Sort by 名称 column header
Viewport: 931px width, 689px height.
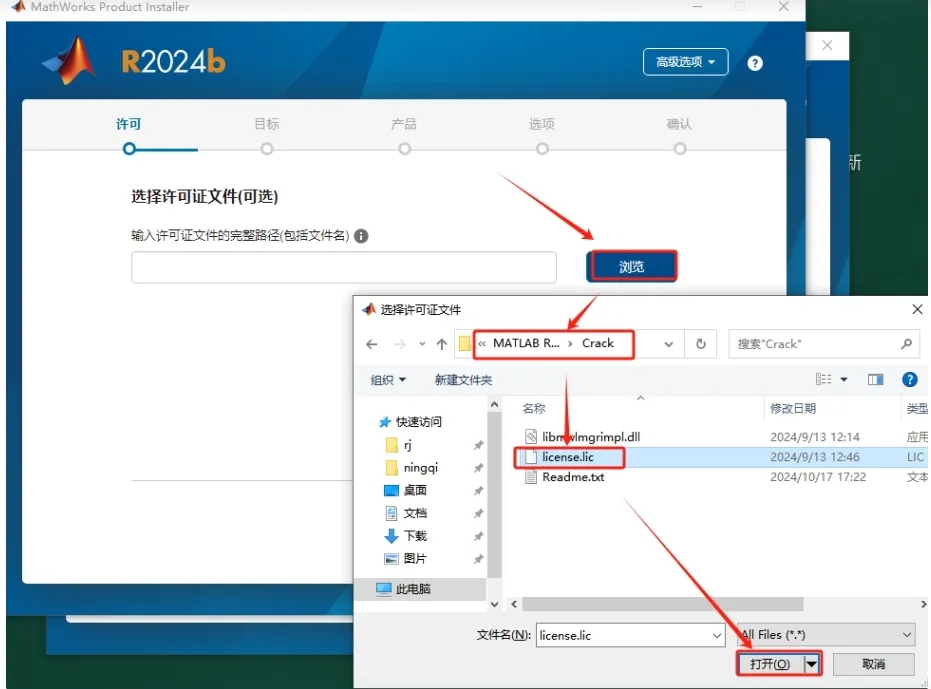(533, 409)
